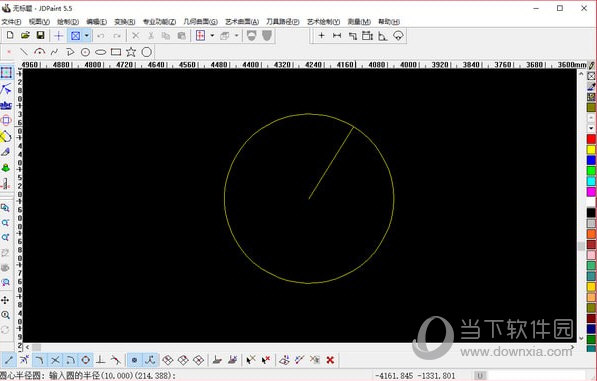
Task: Select the abc text tool in left sidebar
Action: click(6, 105)
